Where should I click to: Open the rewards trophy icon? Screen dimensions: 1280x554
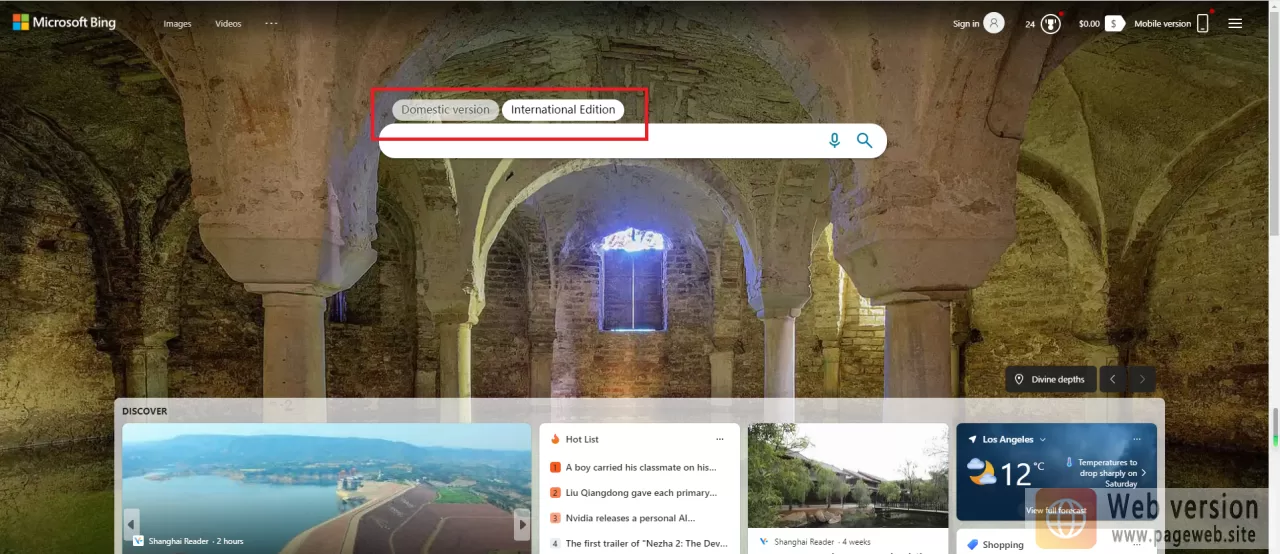[1050, 24]
